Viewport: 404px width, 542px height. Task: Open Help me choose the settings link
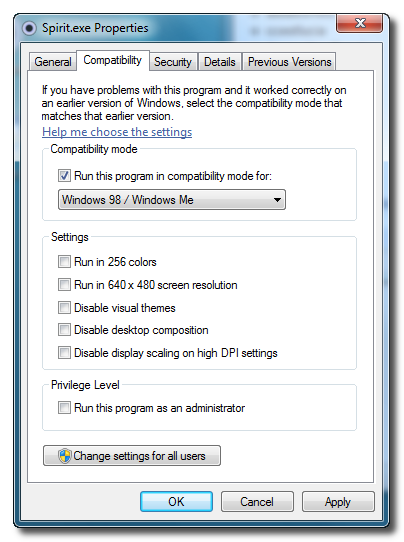[117, 132]
